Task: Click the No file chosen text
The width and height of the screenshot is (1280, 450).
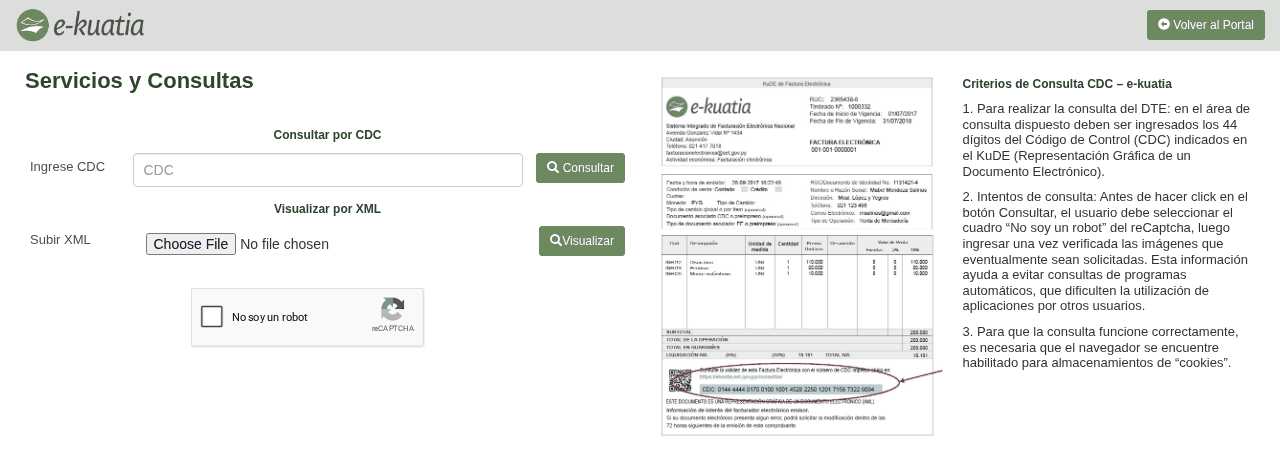Action: click(x=284, y=244)
